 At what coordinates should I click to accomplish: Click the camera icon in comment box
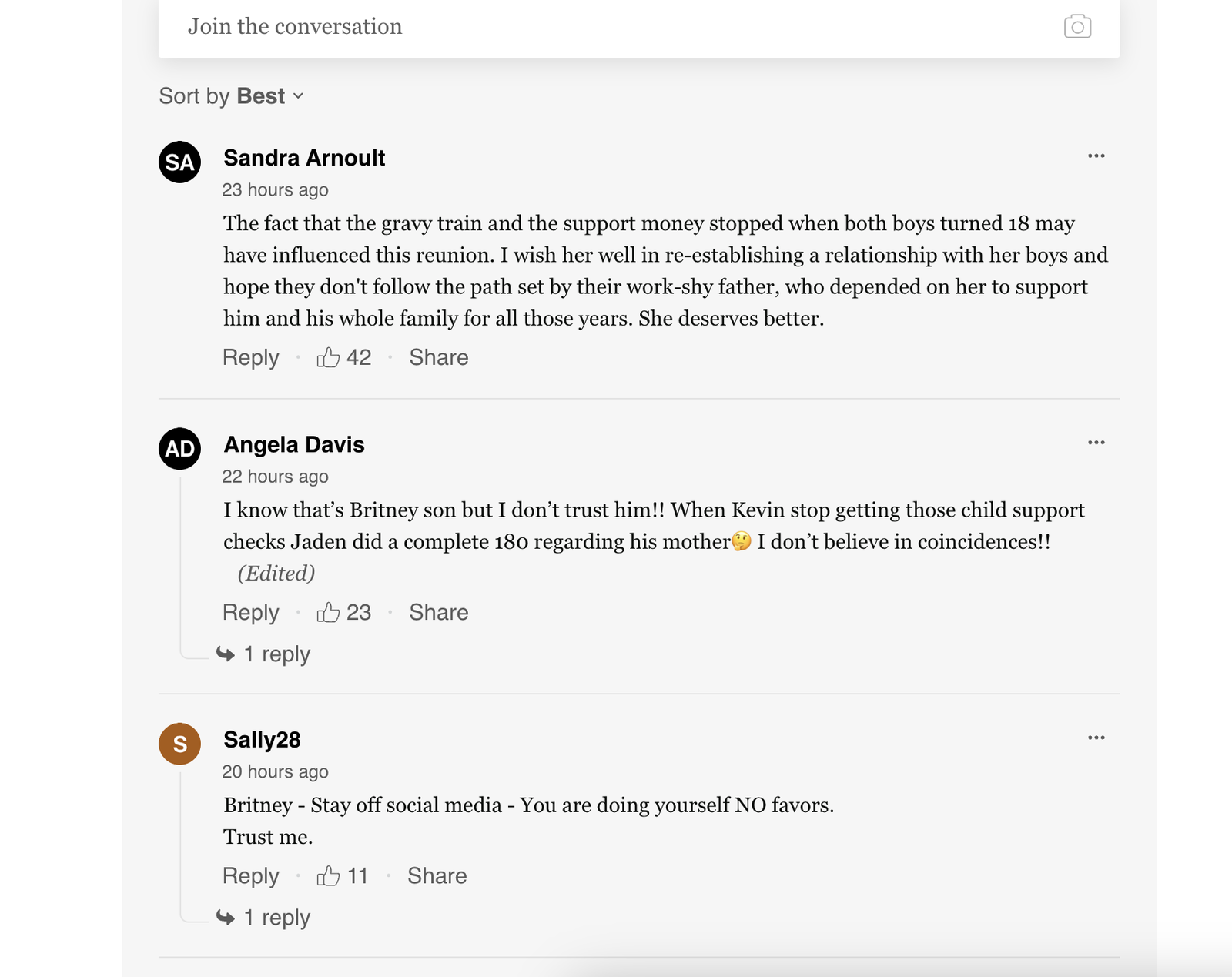pos(1076,27)
